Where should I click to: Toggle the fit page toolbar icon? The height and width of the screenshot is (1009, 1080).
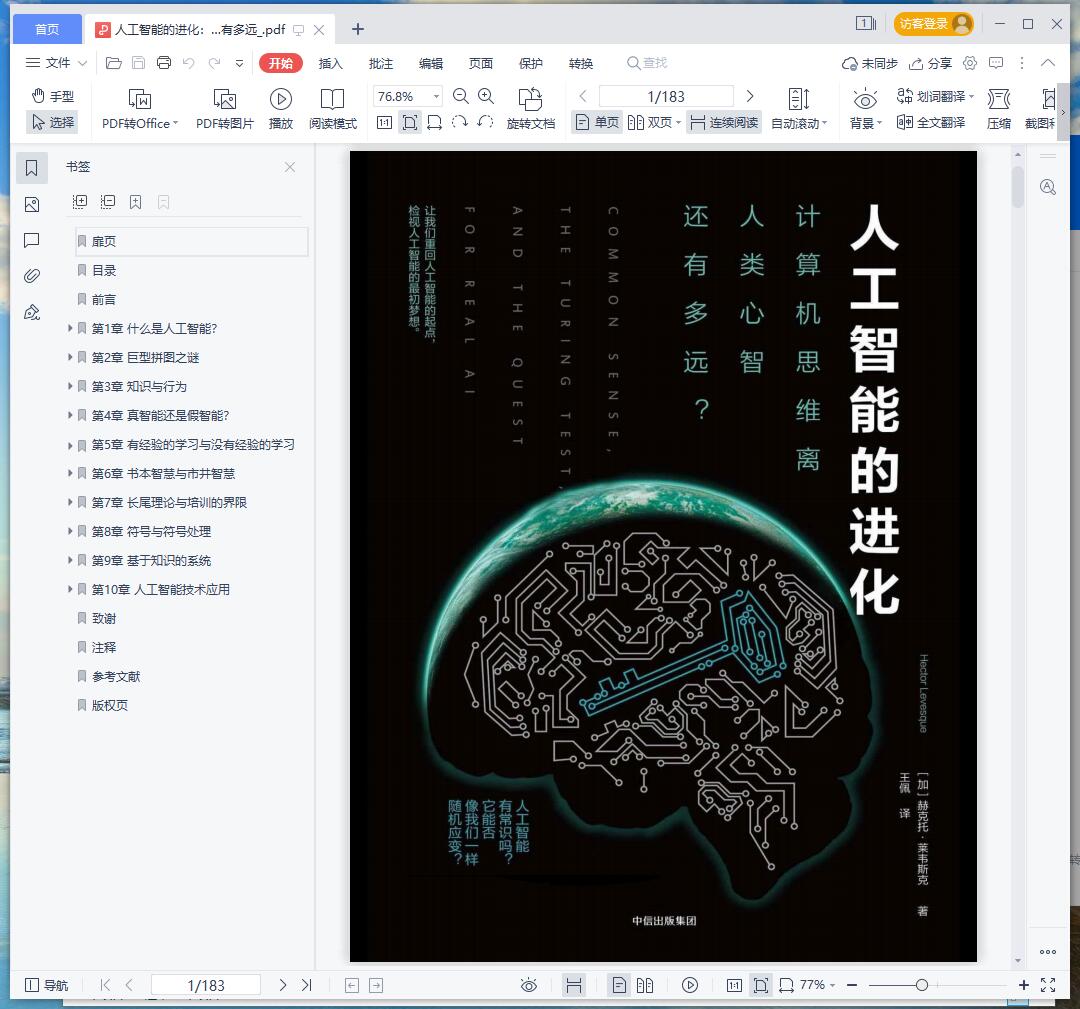[x=410, y=123]
